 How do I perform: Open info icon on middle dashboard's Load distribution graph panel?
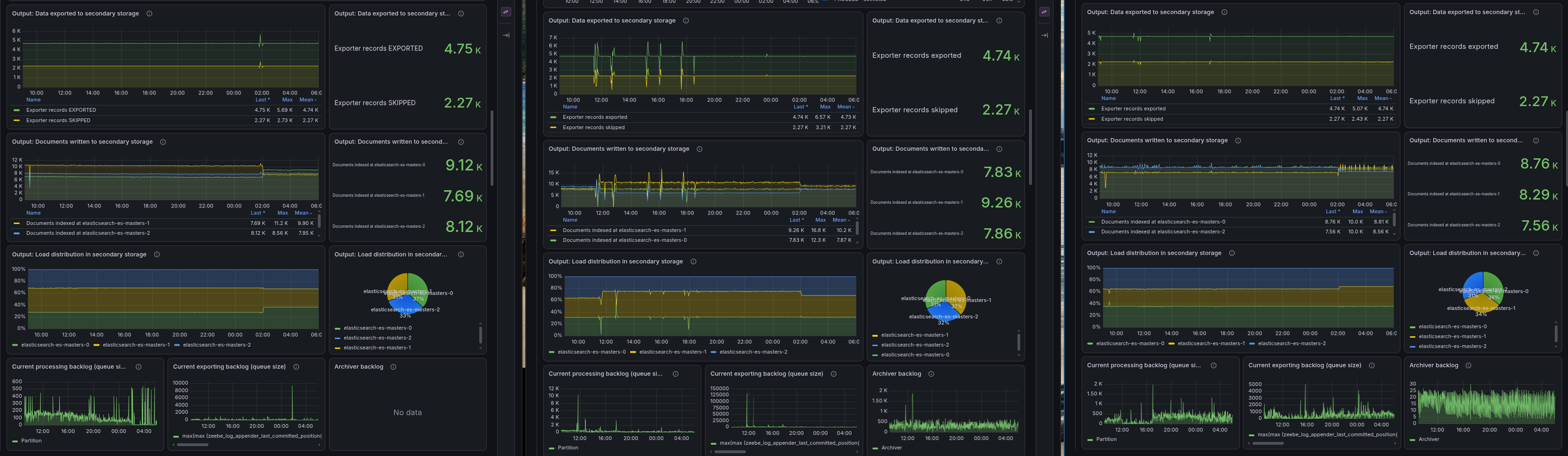point(693,261)
